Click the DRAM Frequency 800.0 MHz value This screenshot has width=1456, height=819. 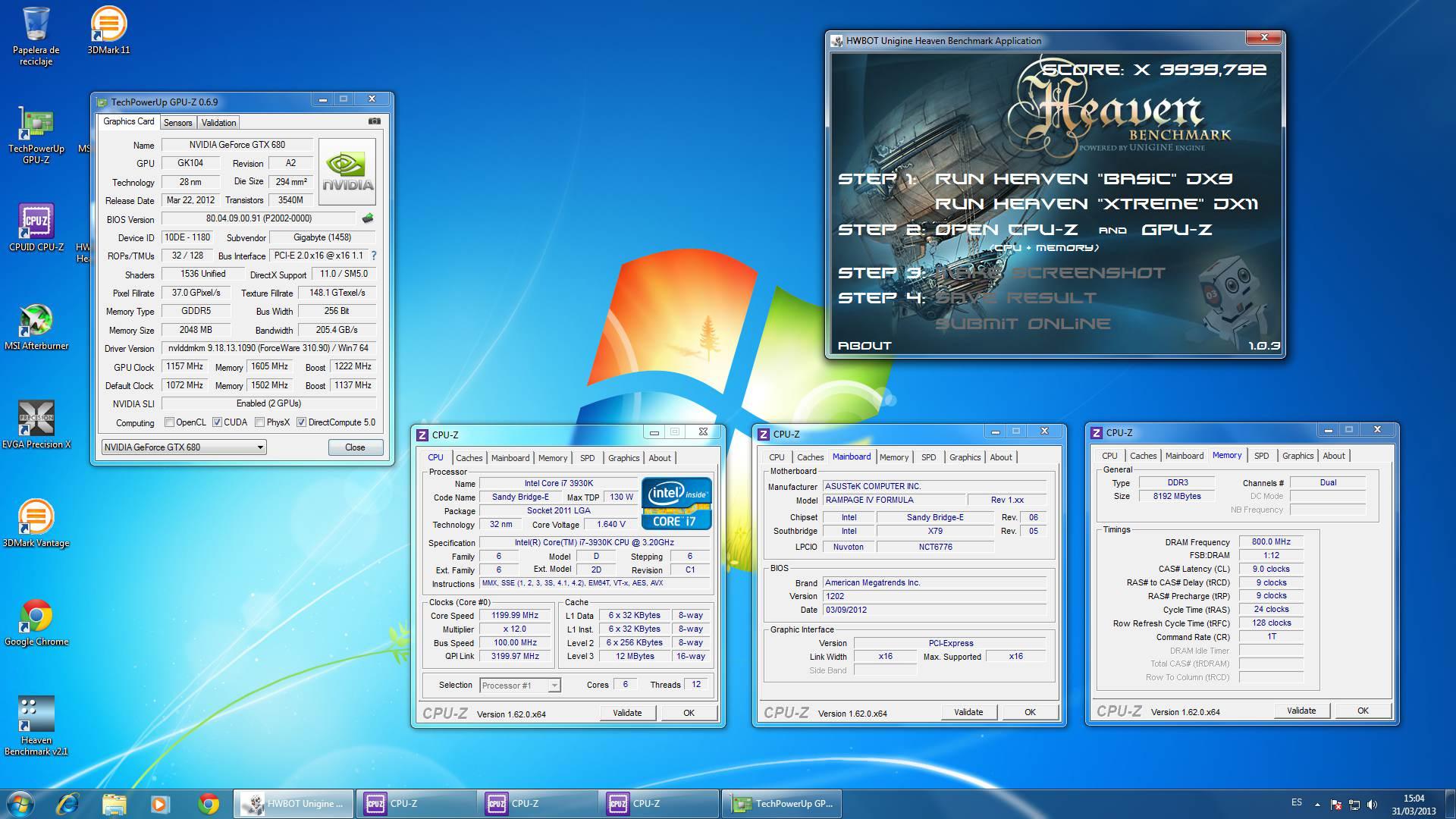coord(1272,542)
